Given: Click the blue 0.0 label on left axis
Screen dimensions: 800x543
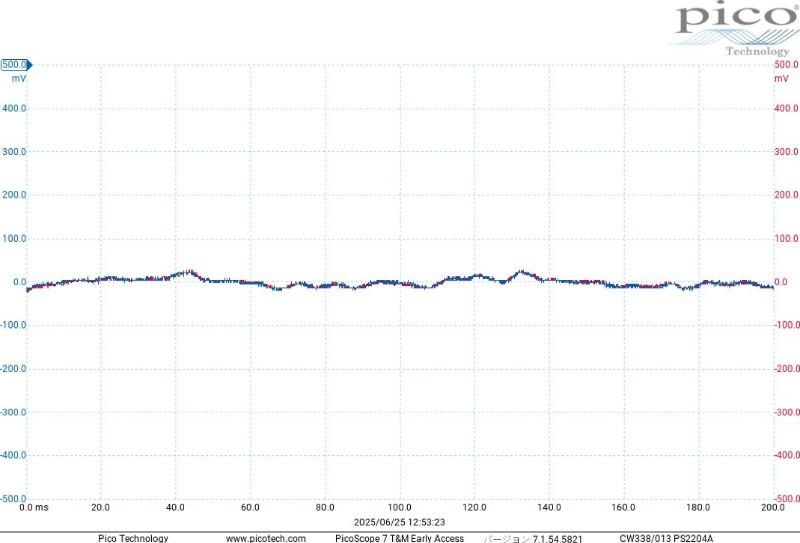Looking at the screenshot, I should 18,282.
